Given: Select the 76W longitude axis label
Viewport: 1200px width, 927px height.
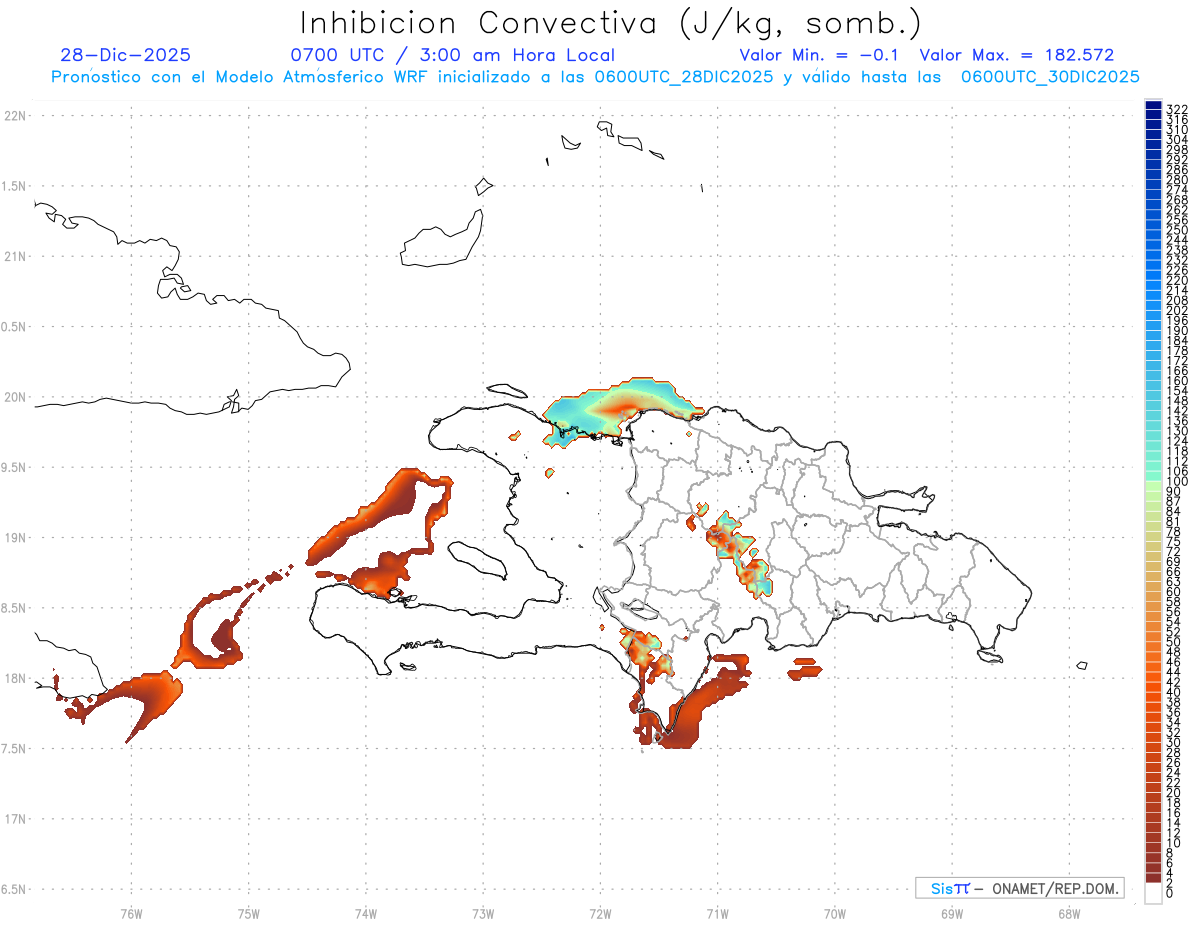Looking at the screenshot, I should [131, 913].
